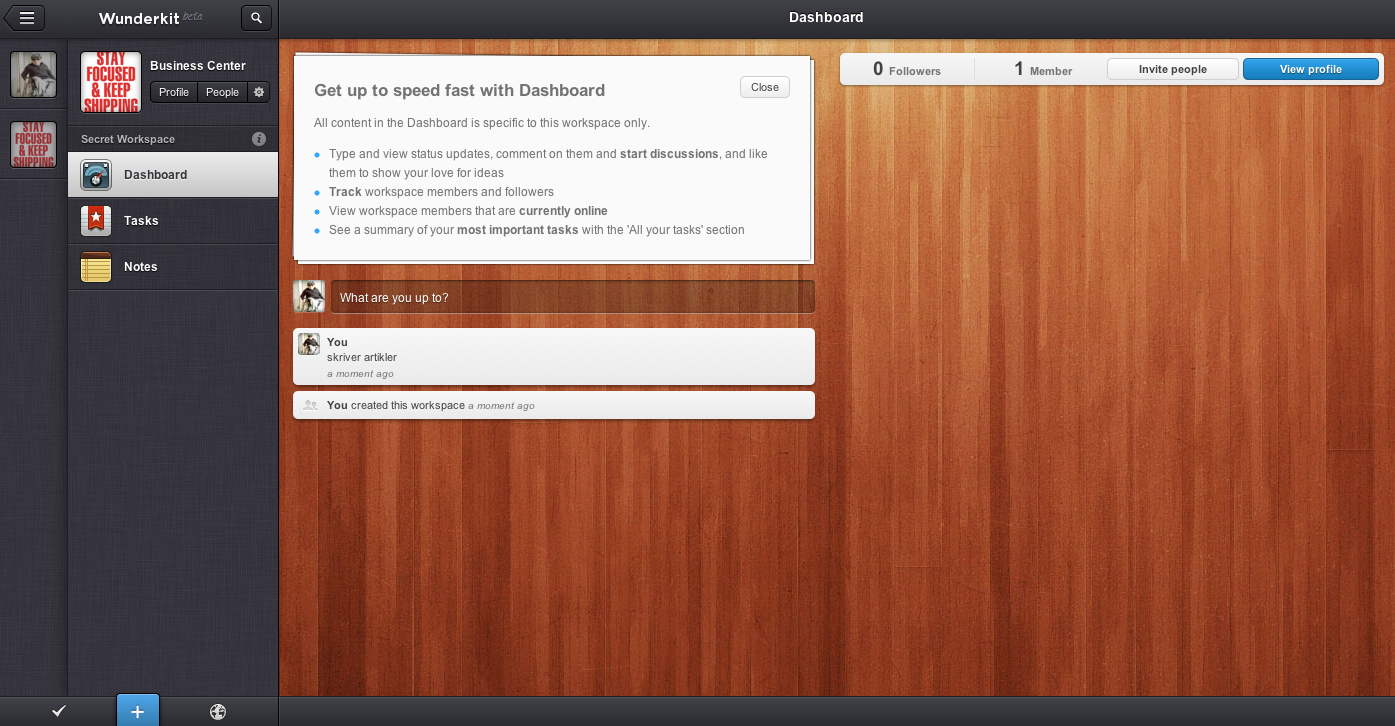
Task: Open the Profile tab of Business Center
Action: pyautogui.click(x=174, y=92)
